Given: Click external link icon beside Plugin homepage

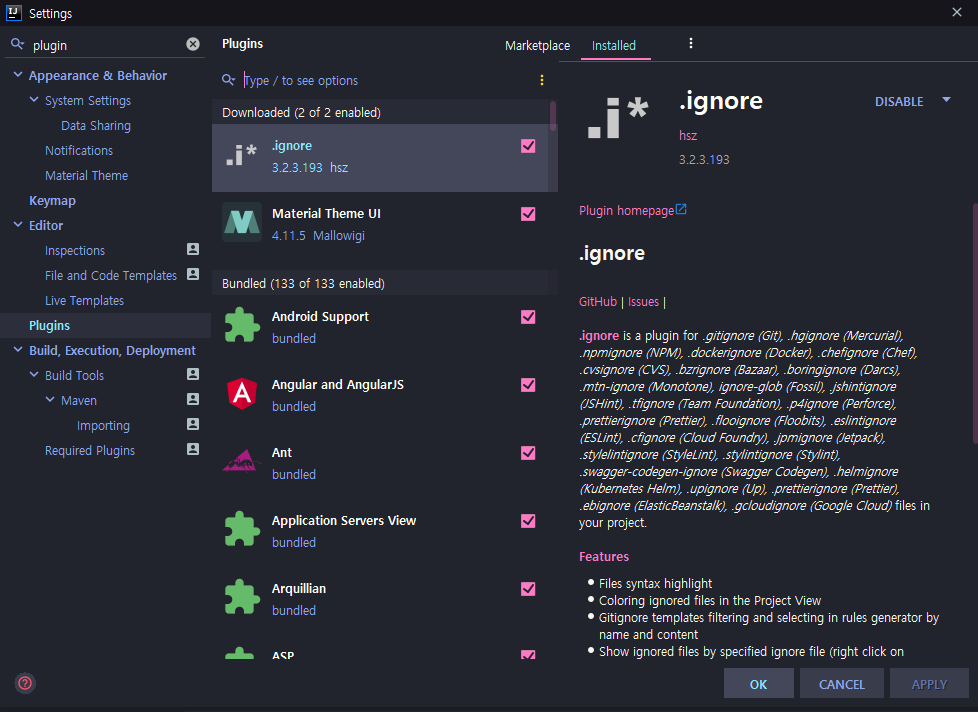Looking at the screenshot, I should [x=681, y=209].
